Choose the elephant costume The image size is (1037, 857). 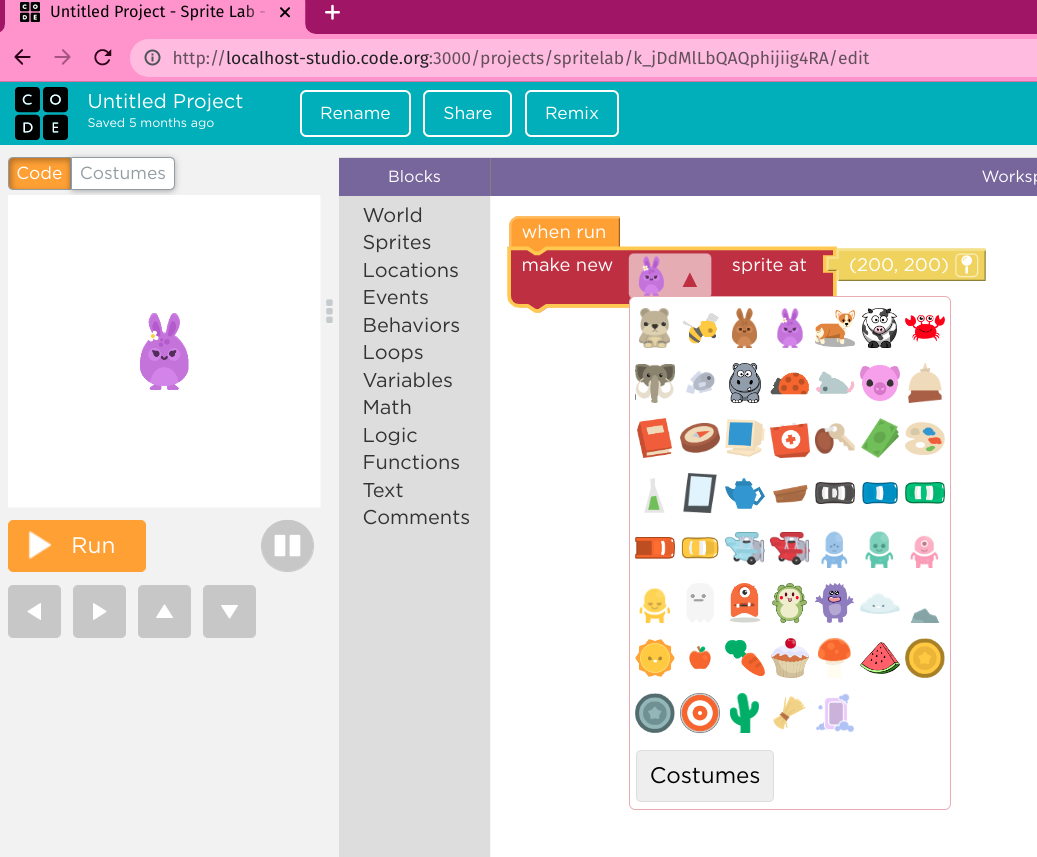tap(654, 383)
